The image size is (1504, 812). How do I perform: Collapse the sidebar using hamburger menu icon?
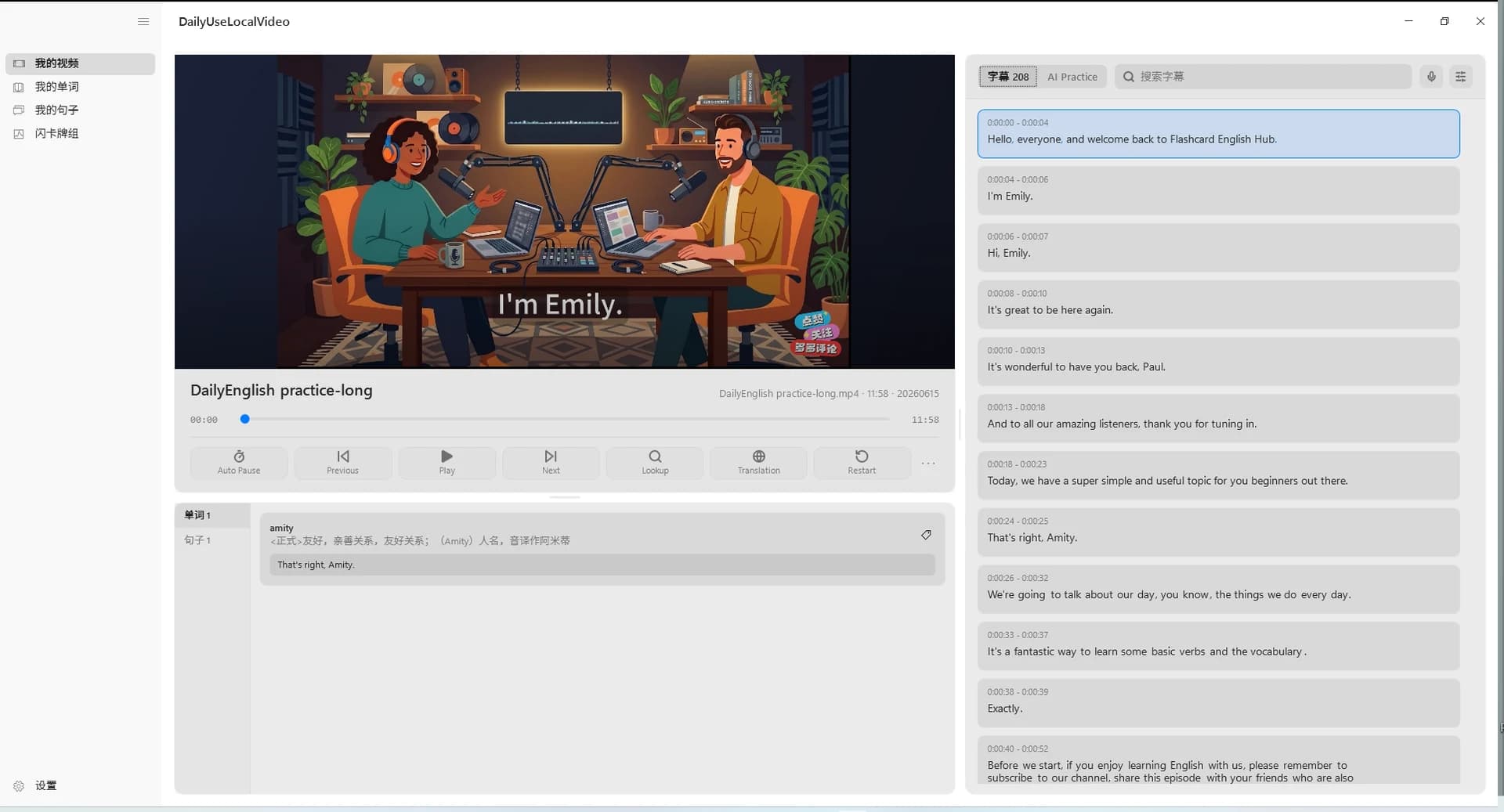143,22
